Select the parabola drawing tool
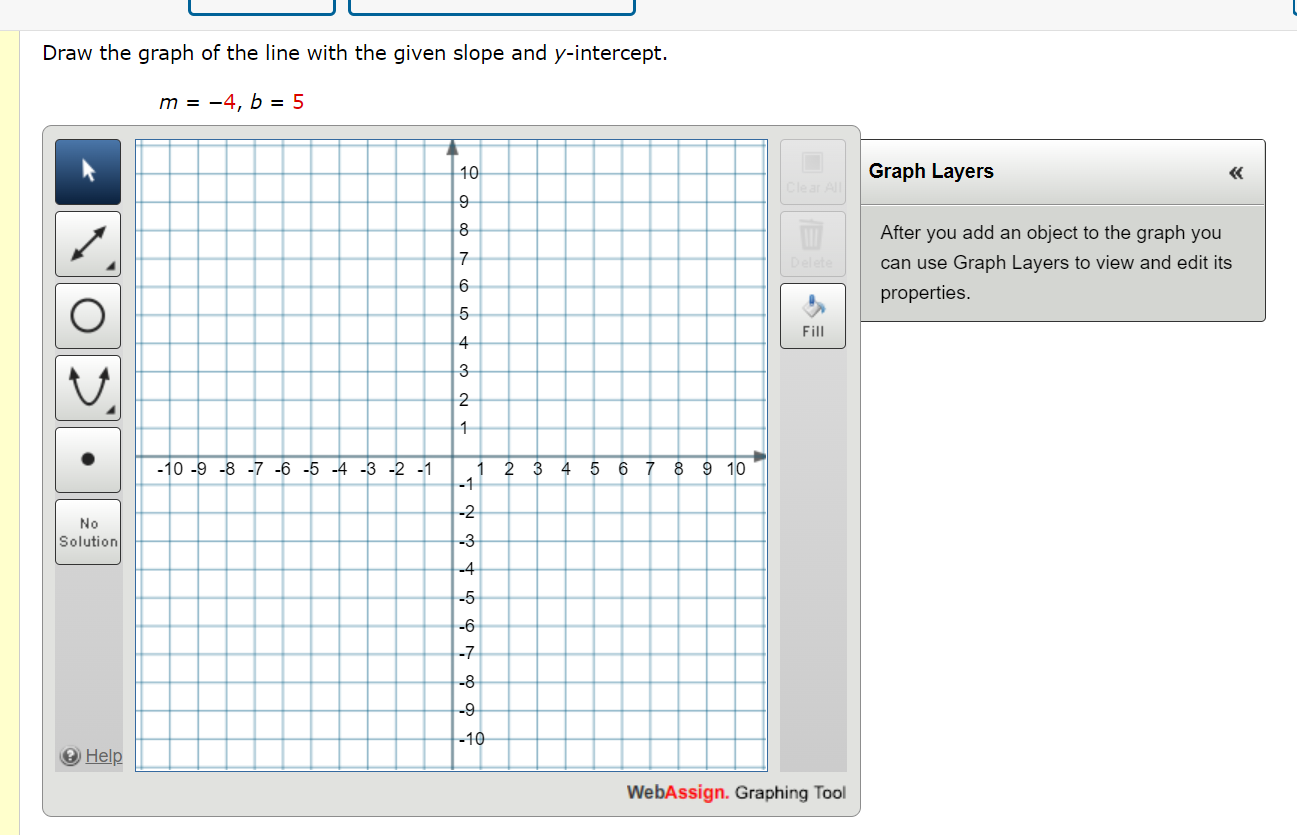The image size is (1297, 835). [x=87, y=387]
